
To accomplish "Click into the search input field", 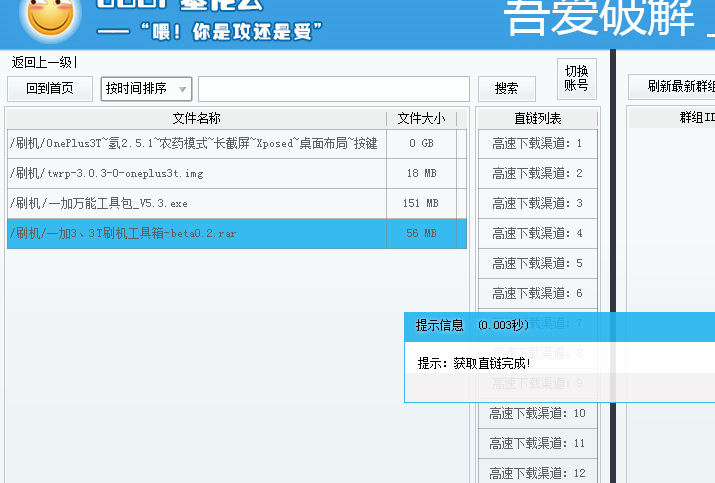I will point(334,89).
